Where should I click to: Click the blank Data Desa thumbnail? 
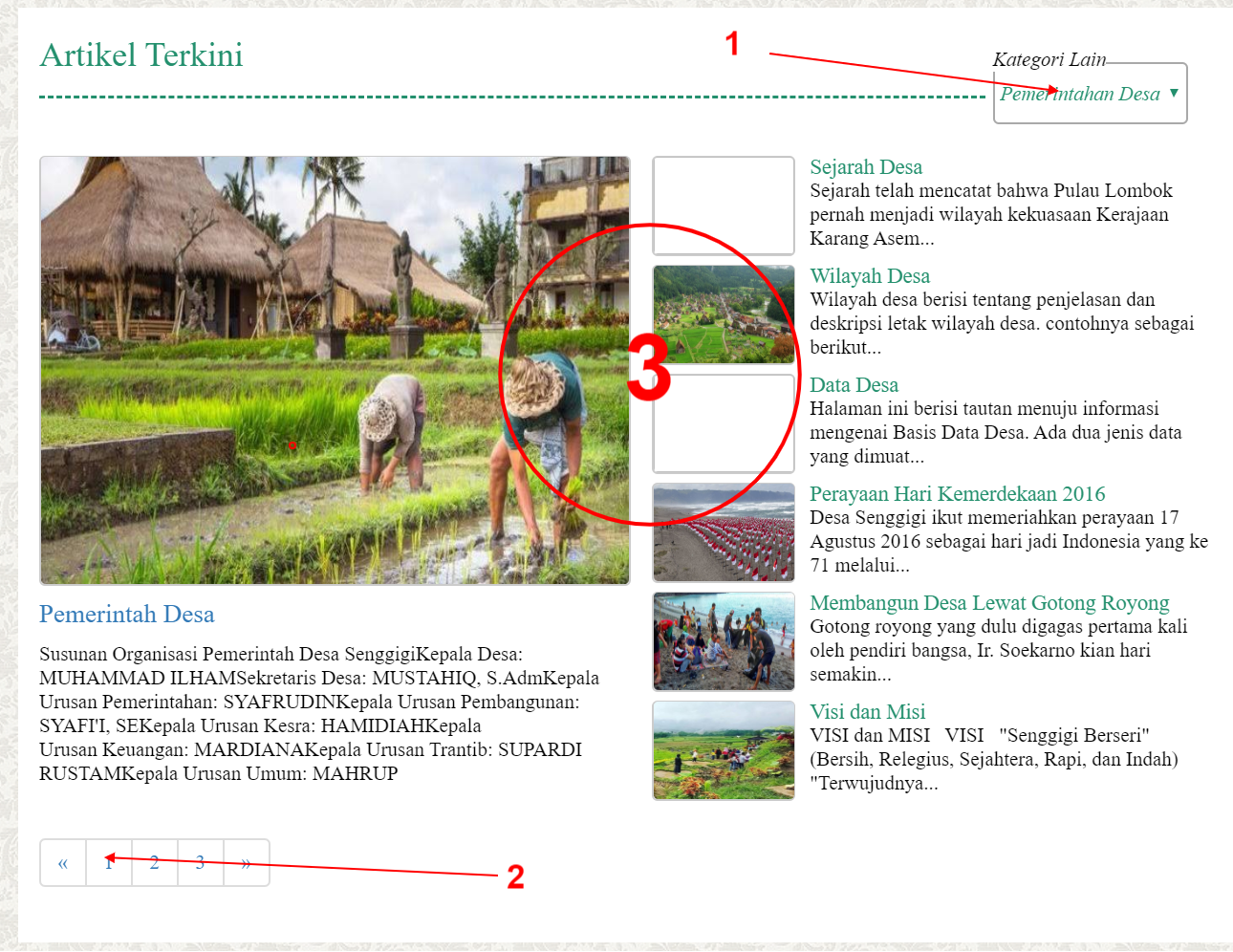724,423
